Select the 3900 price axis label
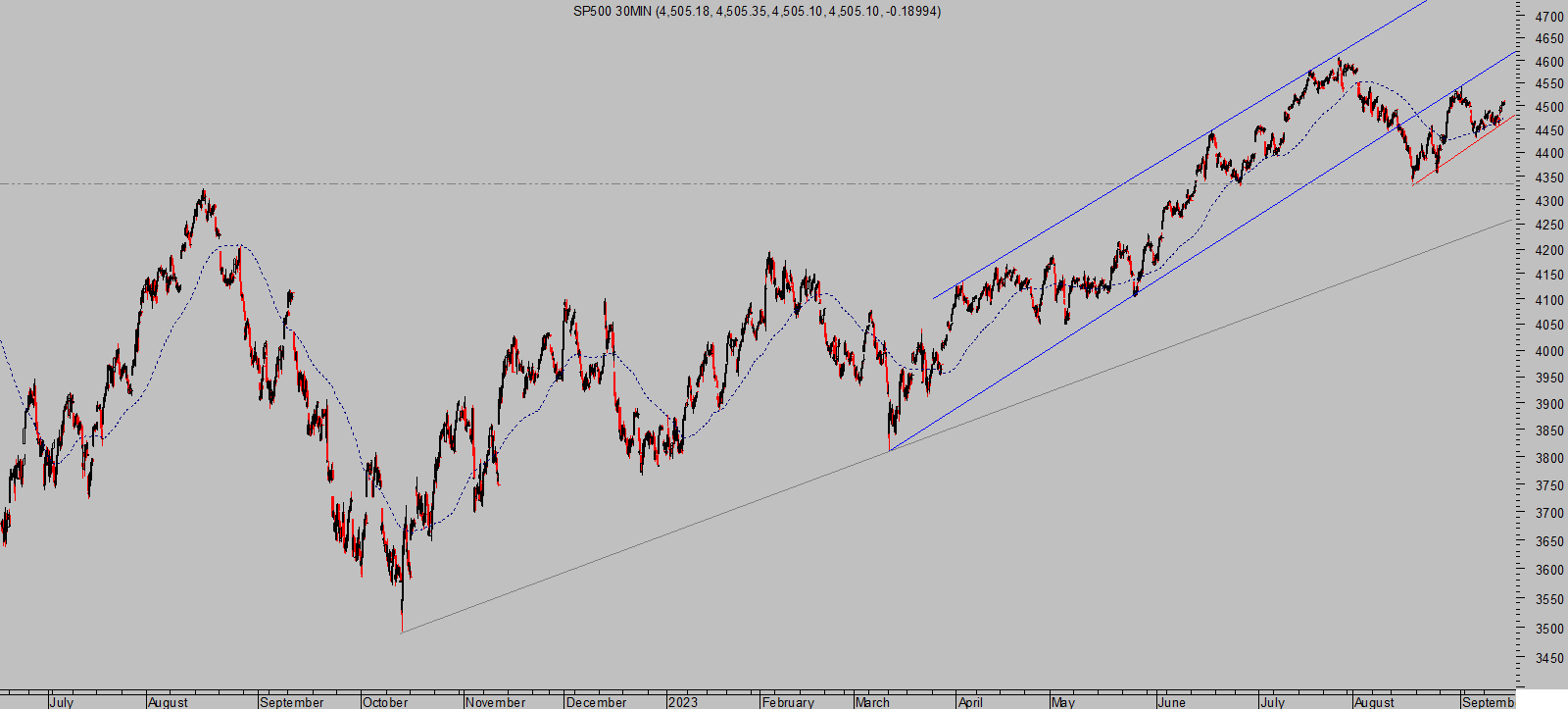 tap(1549, 404)
